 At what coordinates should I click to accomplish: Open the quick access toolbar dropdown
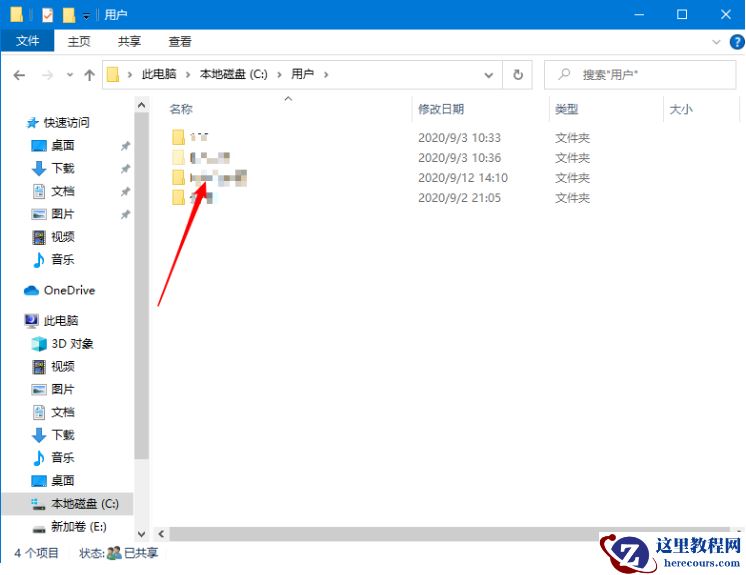coord(86,16)
